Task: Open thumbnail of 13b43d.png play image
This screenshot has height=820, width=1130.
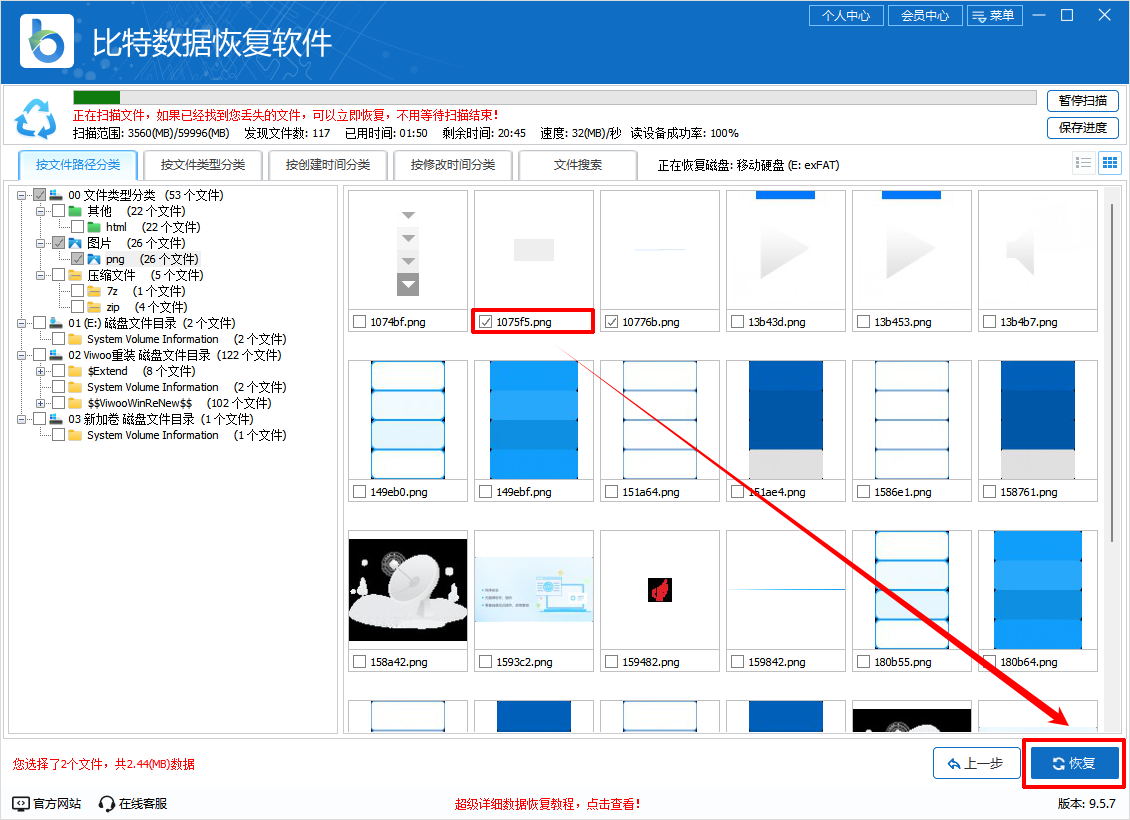Action: click(x=786, y=250)
